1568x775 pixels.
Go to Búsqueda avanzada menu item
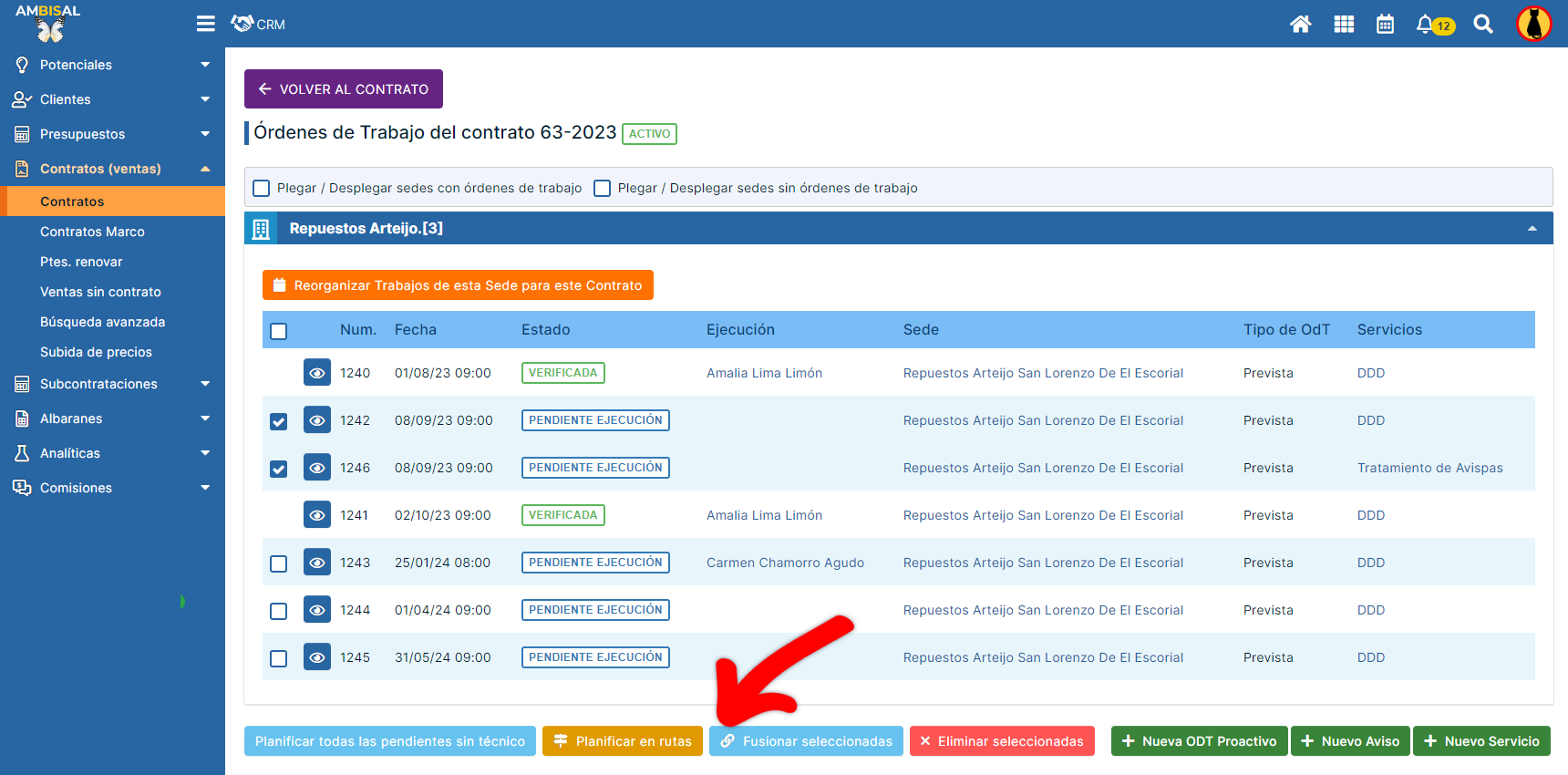point(102,322)
